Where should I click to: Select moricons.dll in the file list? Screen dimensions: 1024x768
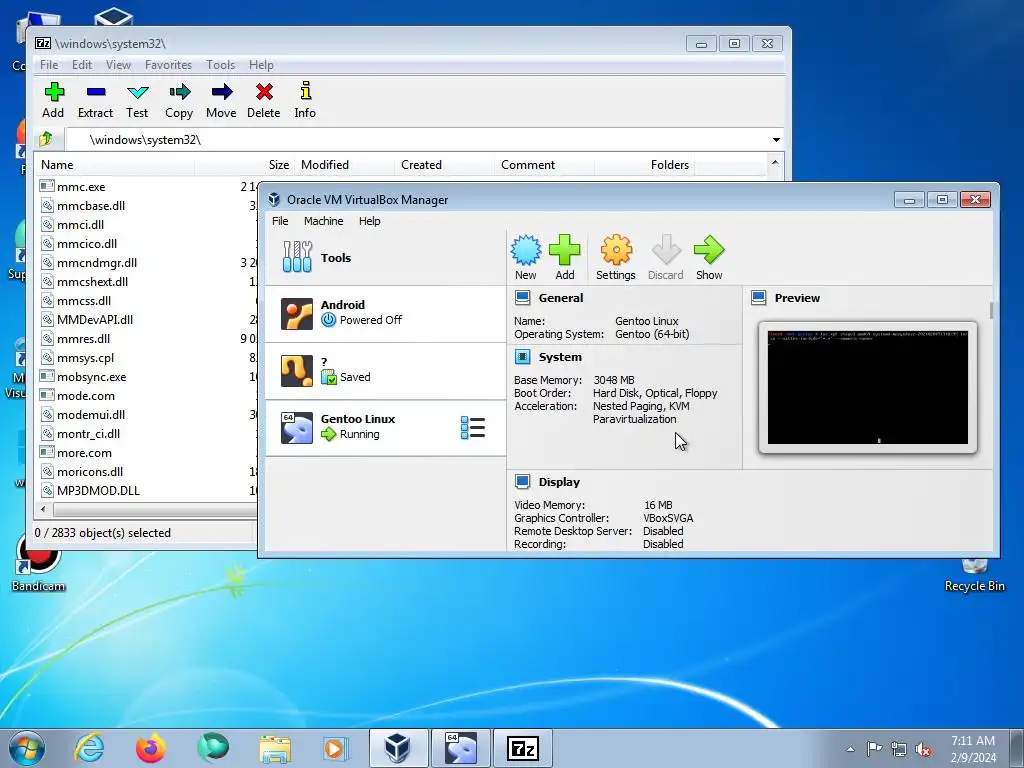(x=89, y=472)
